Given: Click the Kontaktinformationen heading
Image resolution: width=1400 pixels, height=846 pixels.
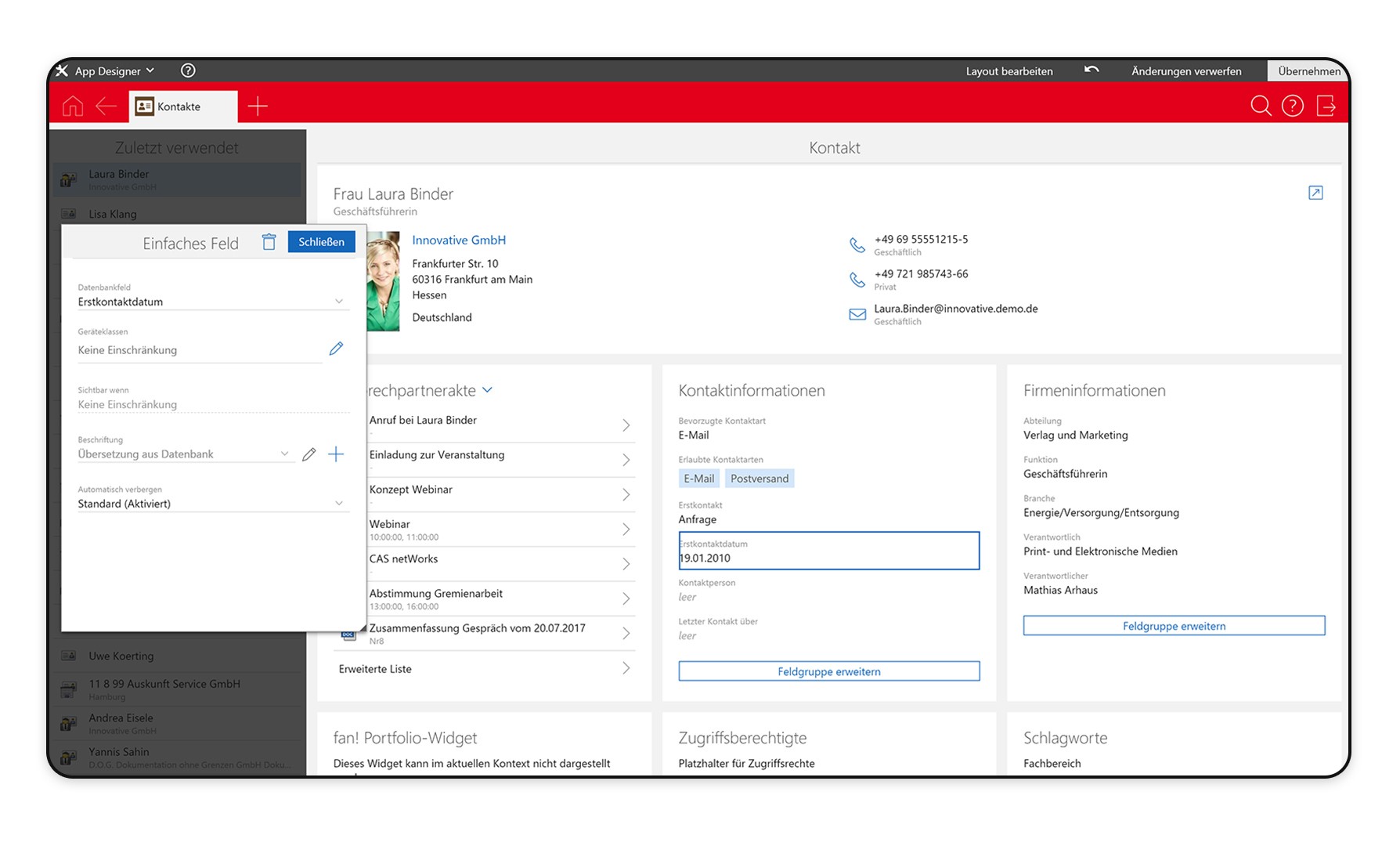Looking at the screenshot, I should tap(752, 391).
